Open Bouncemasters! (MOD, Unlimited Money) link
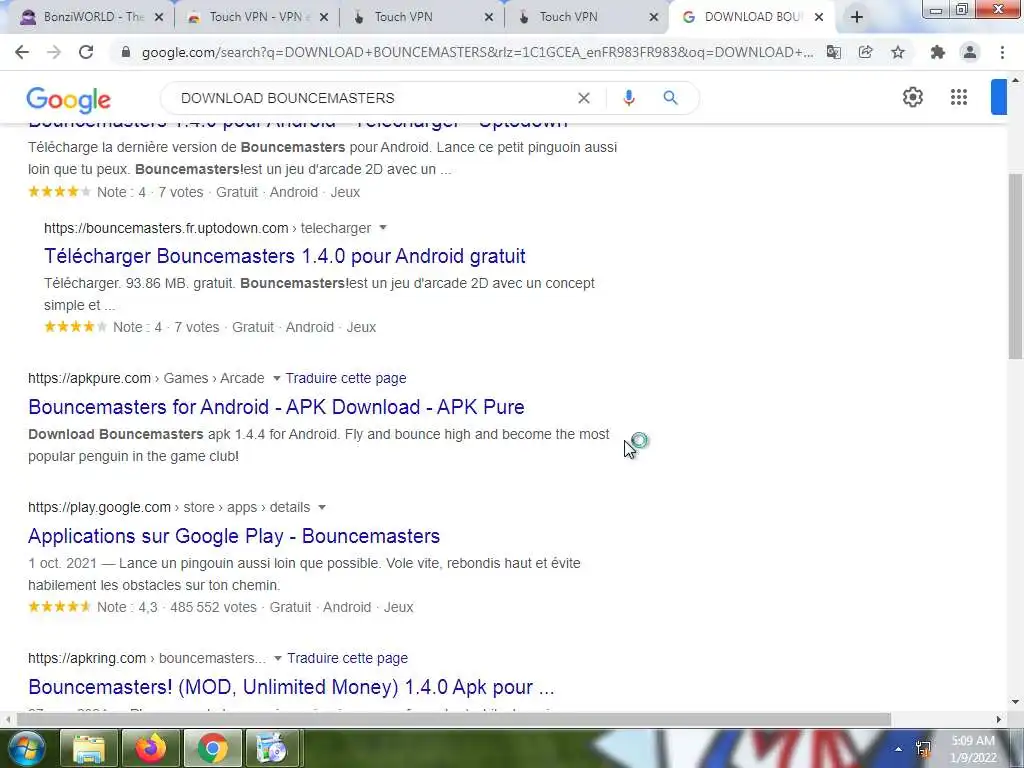The image size is (1024, 768). [291, 687]
